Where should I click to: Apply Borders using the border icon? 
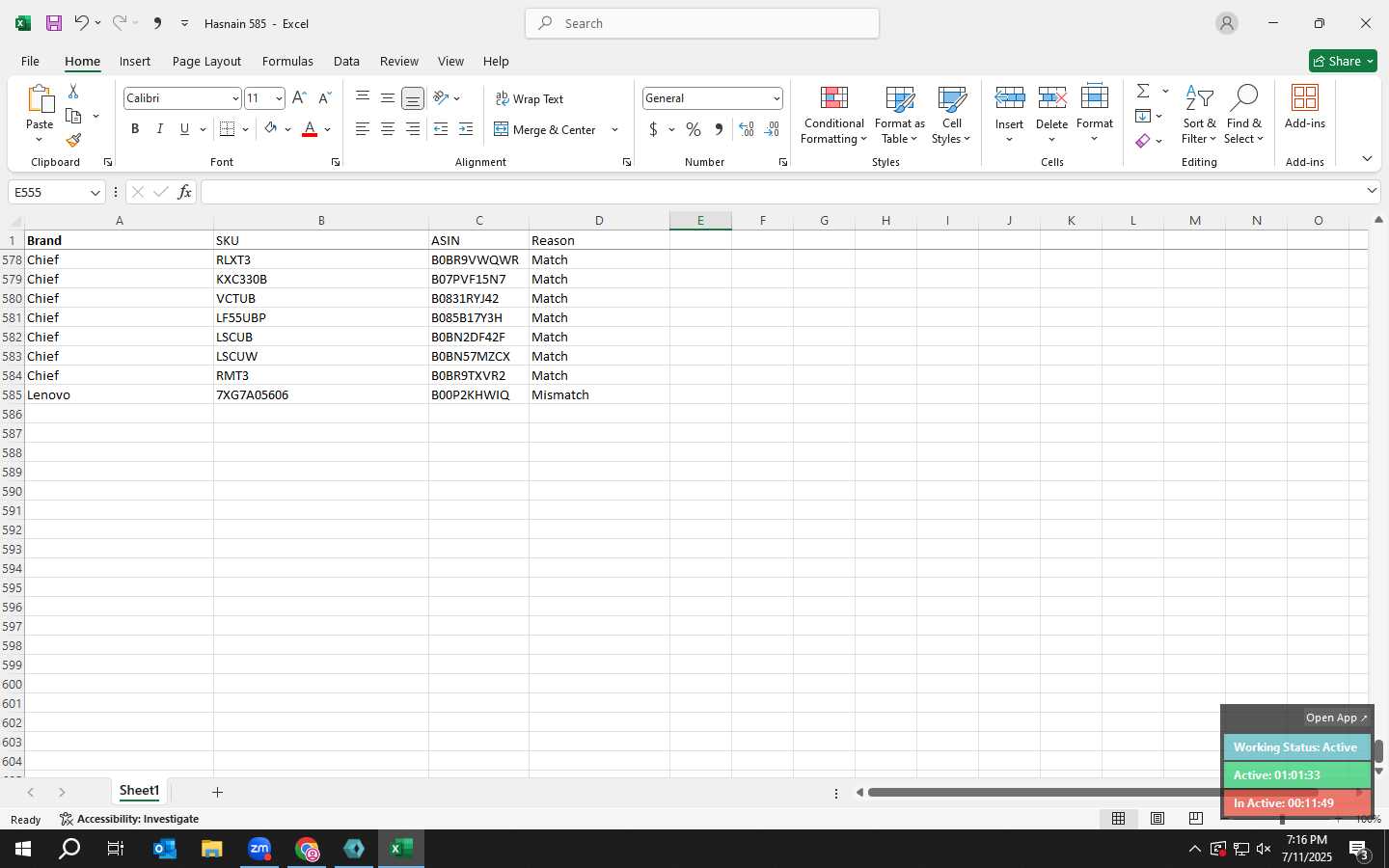coord(228,129)
